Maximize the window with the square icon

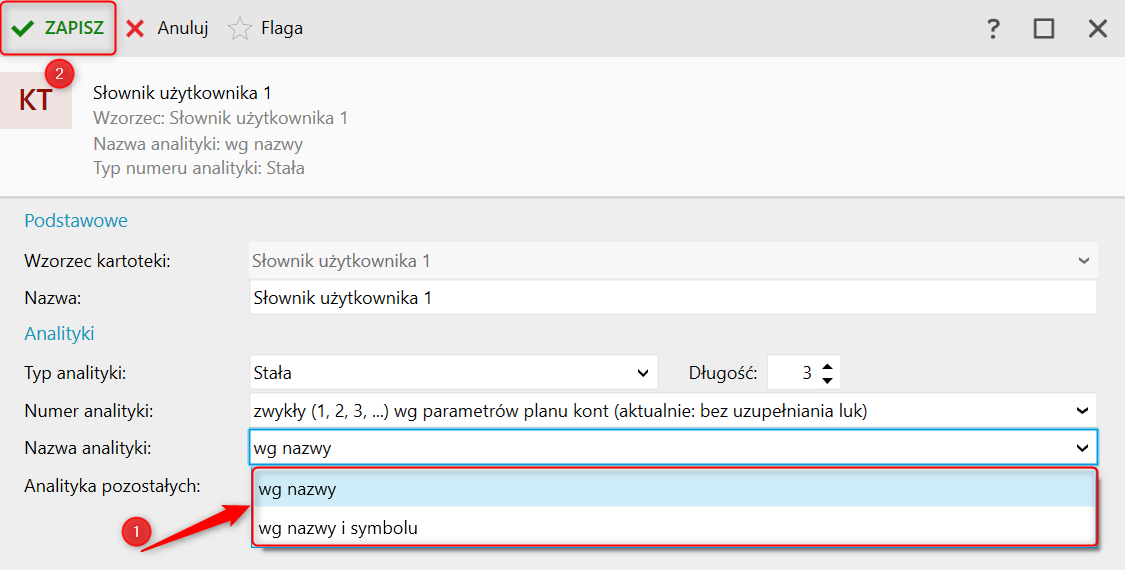coord(1044,28)
